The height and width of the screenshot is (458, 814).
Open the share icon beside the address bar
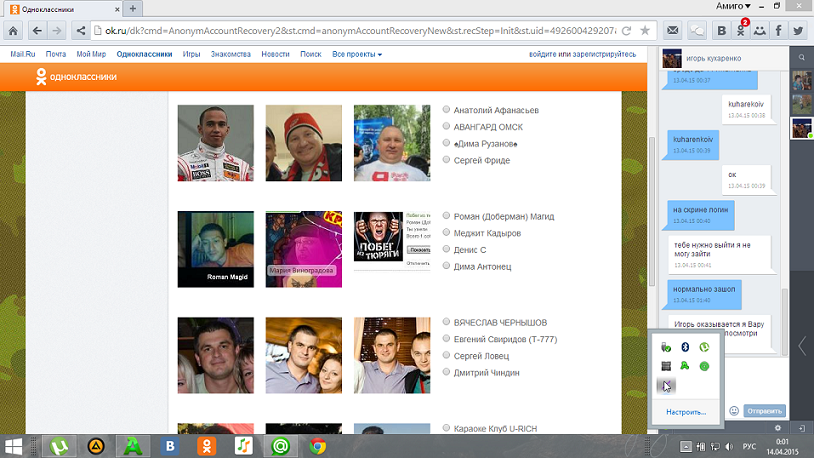80,31
